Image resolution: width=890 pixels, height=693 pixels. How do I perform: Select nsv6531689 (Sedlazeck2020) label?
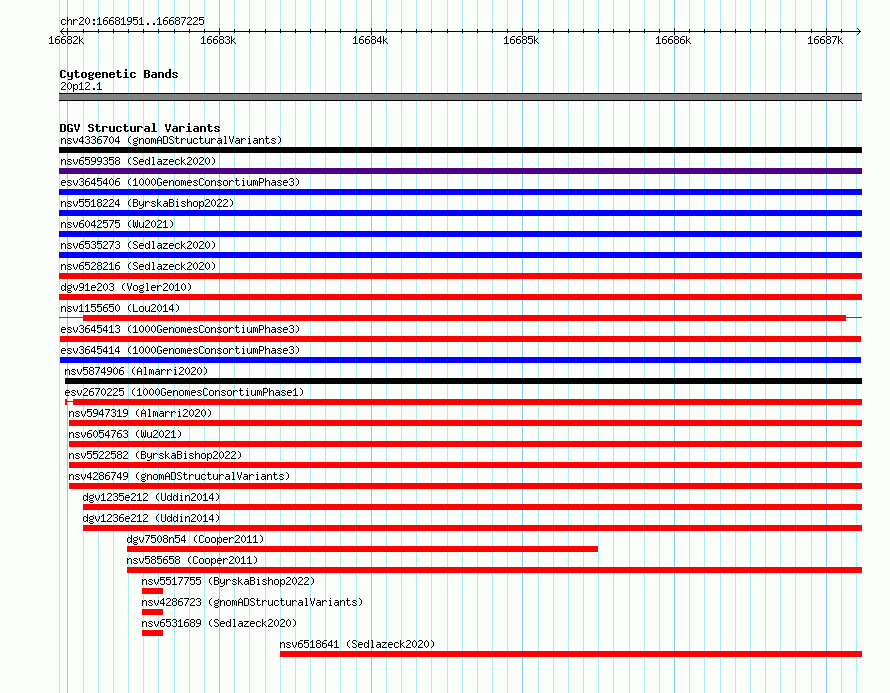pos(219,623)
